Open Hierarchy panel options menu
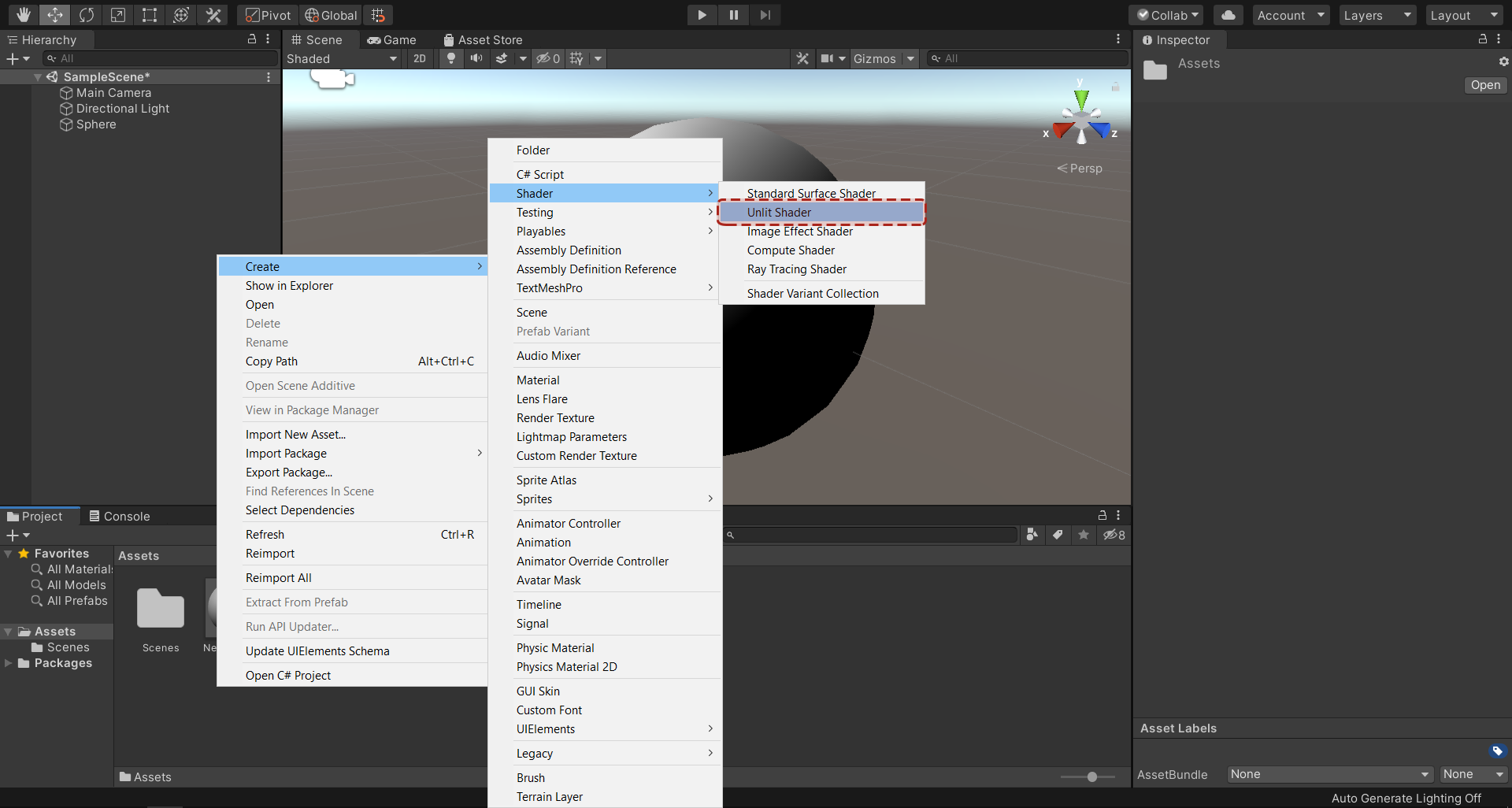Image resolution: width=1512 pixels, height=808 pixels. click(x=268, y=39)
